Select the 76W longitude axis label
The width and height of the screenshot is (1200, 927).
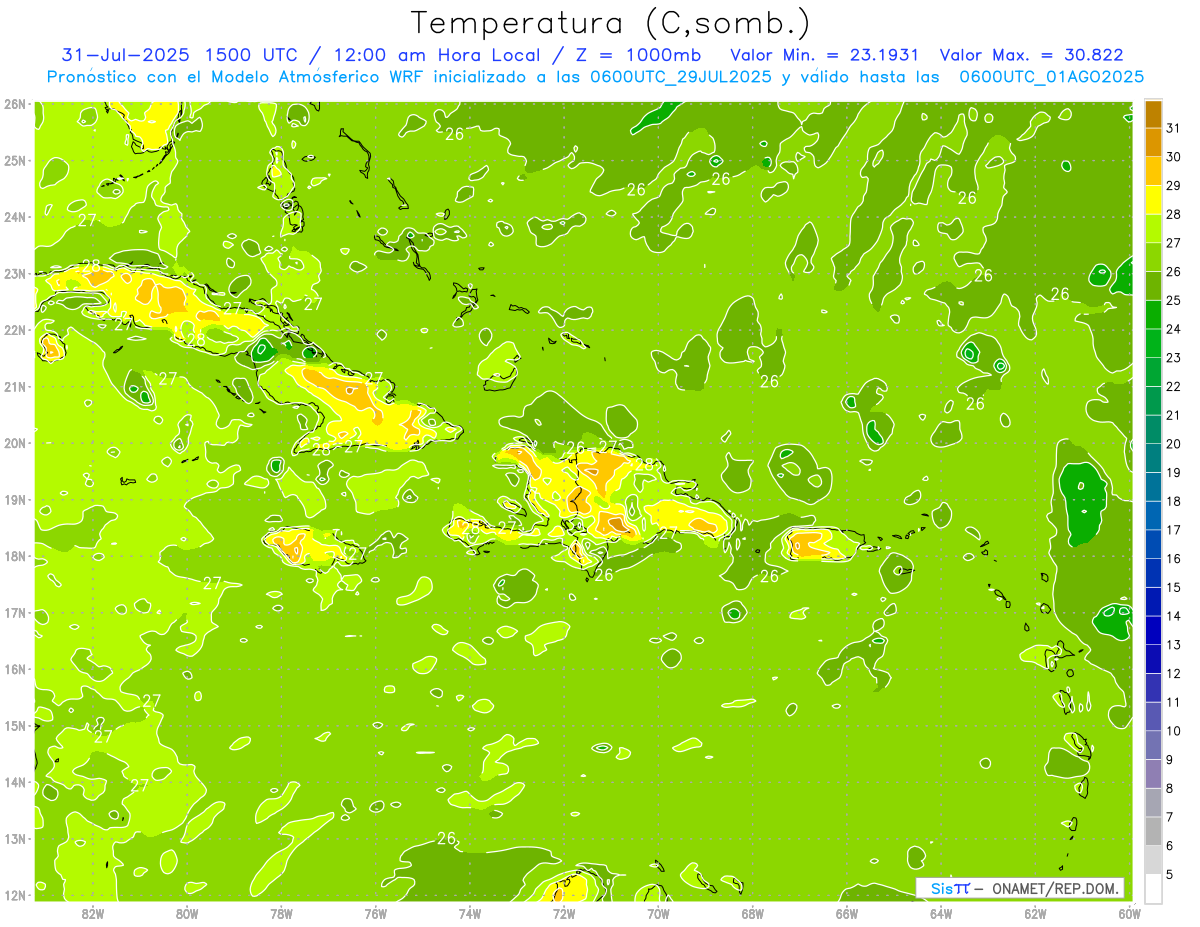click(x=376, y=913)
